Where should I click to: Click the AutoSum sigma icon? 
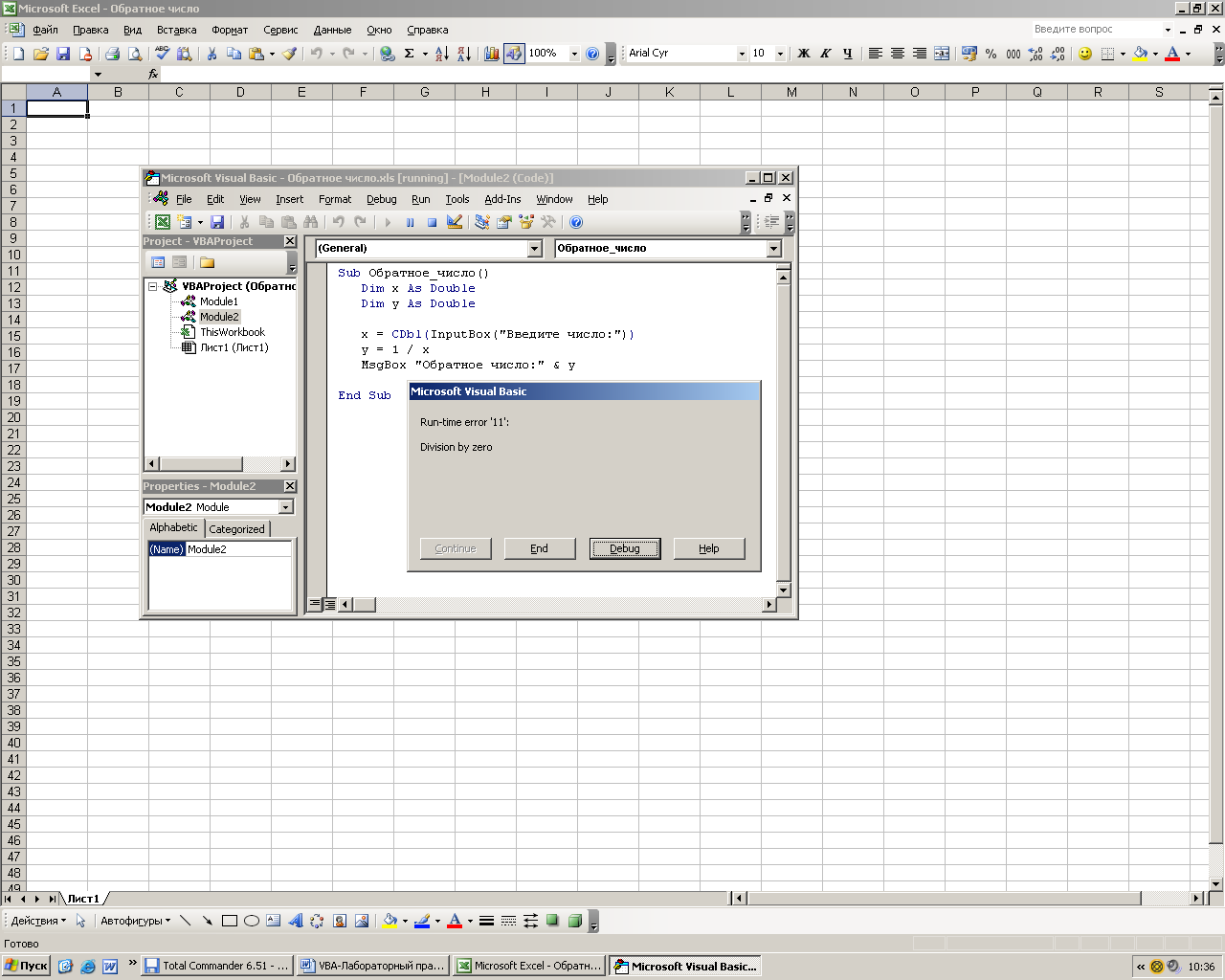click(410, 54)
